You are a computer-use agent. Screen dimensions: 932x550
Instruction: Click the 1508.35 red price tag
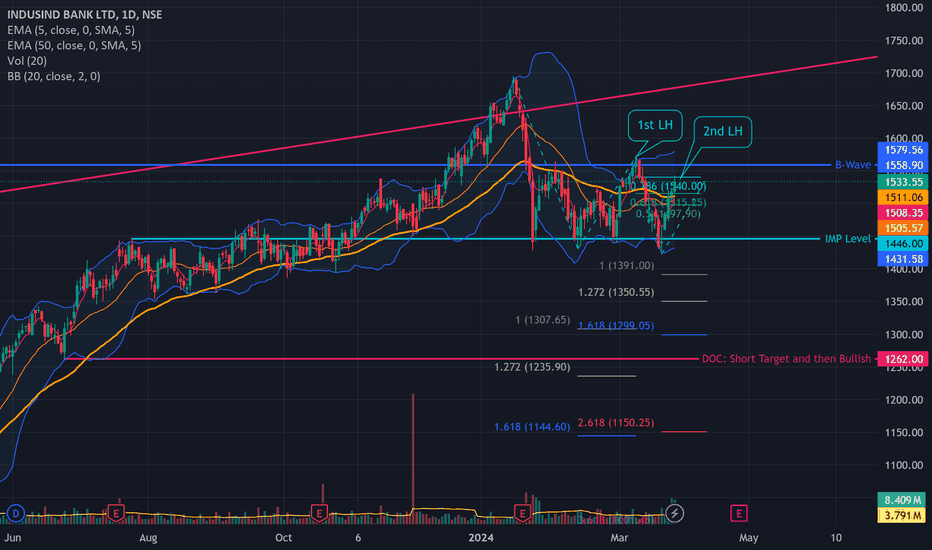[903, 213]
